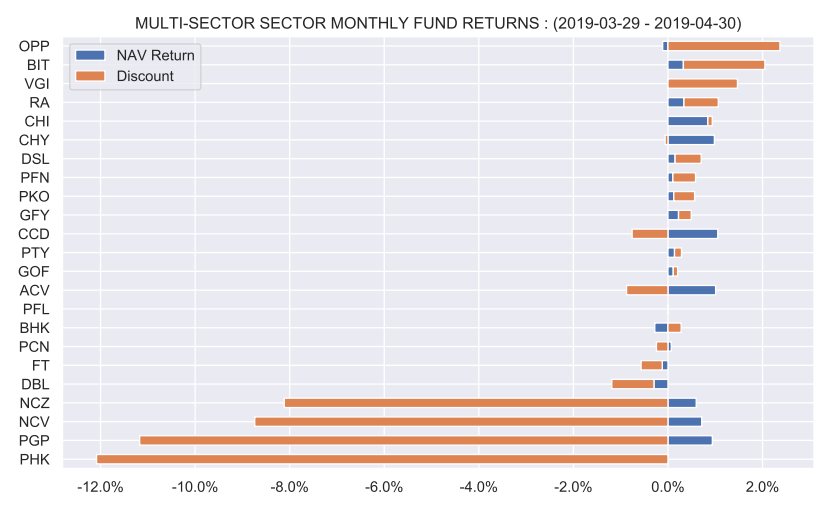This screenshot has height=524, width=828.
Task: Click the OPP orange discount bar
Action: click(x=723, y=46)
